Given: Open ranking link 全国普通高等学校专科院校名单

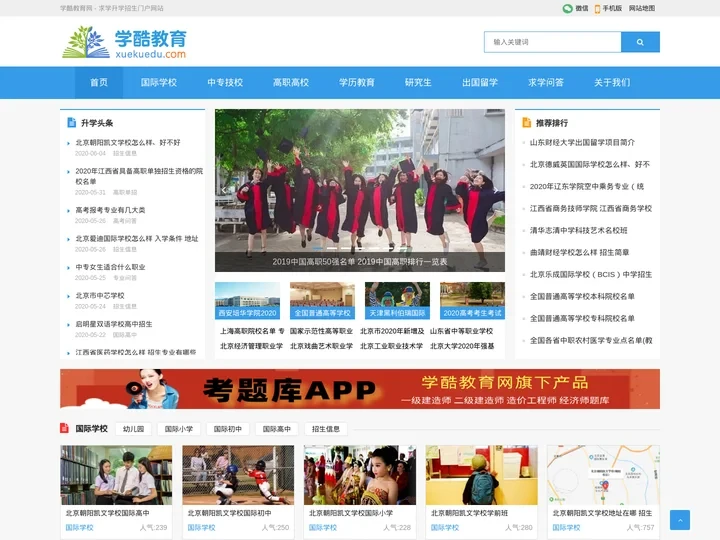Looking at the screenshot, I should click(582, 319).
